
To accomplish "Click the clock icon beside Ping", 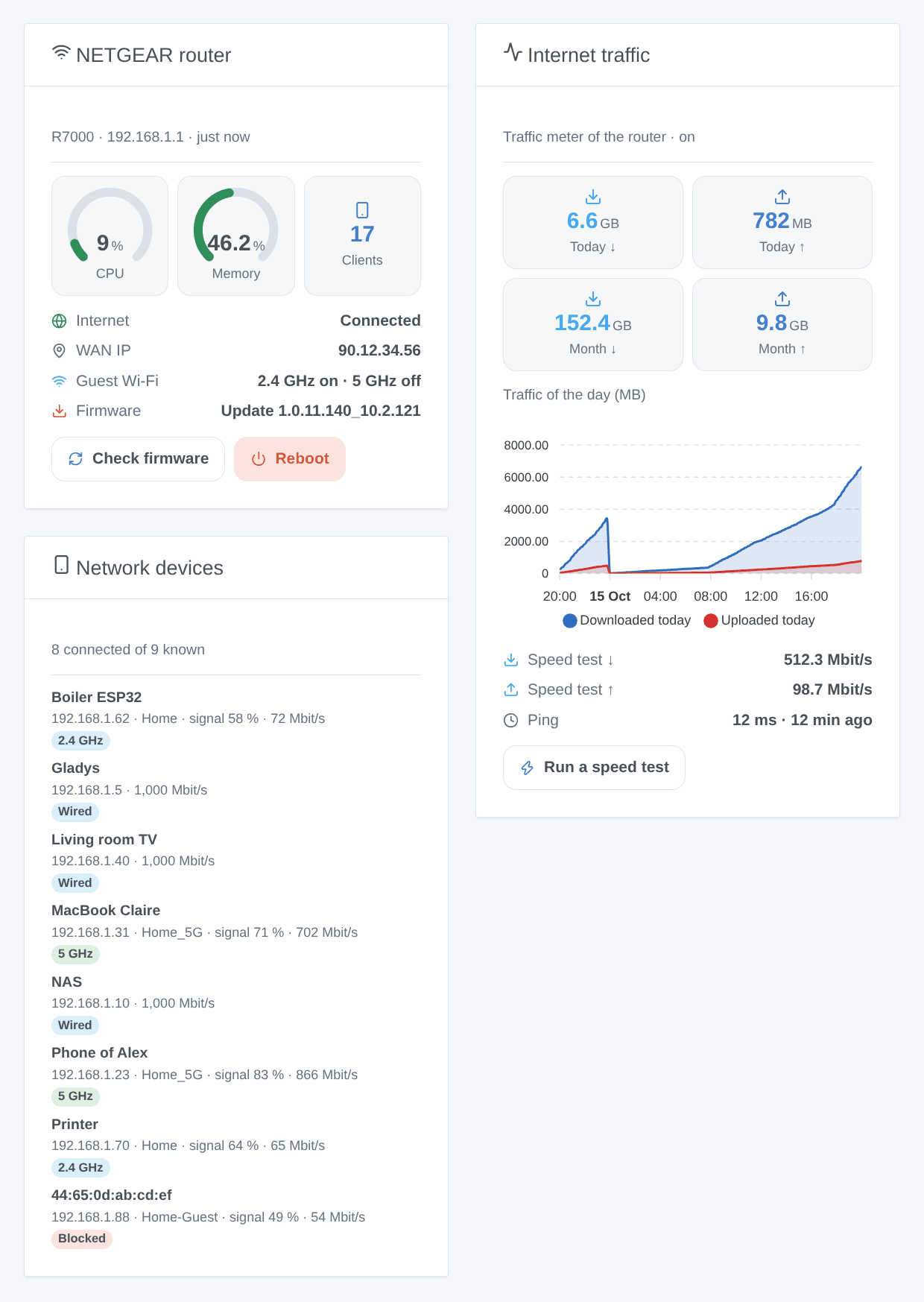I will (x=511, y=721).
